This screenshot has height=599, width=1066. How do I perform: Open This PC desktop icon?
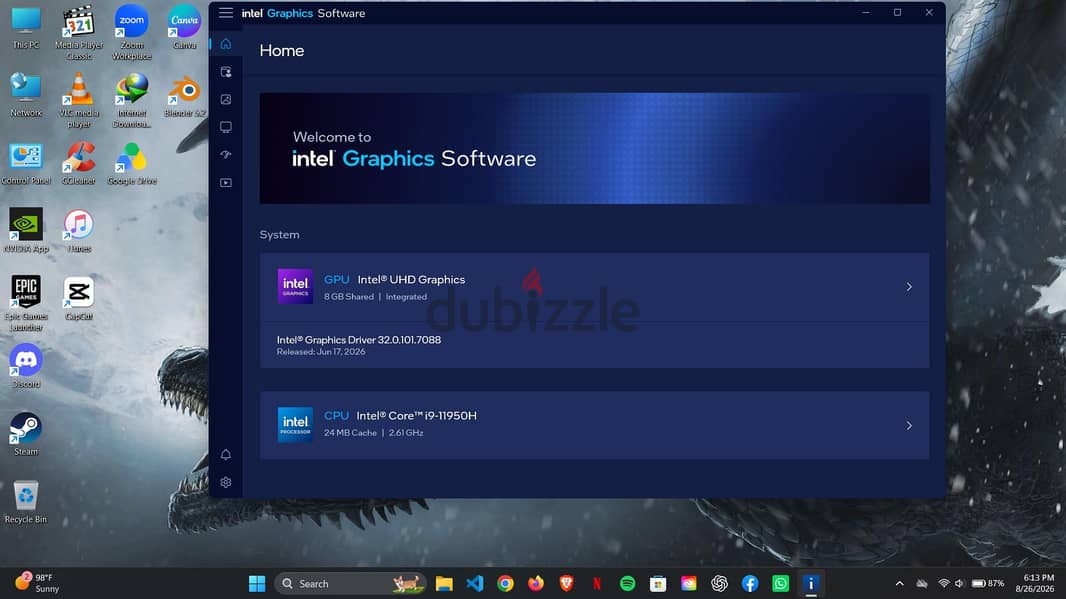tap(26, 28)
